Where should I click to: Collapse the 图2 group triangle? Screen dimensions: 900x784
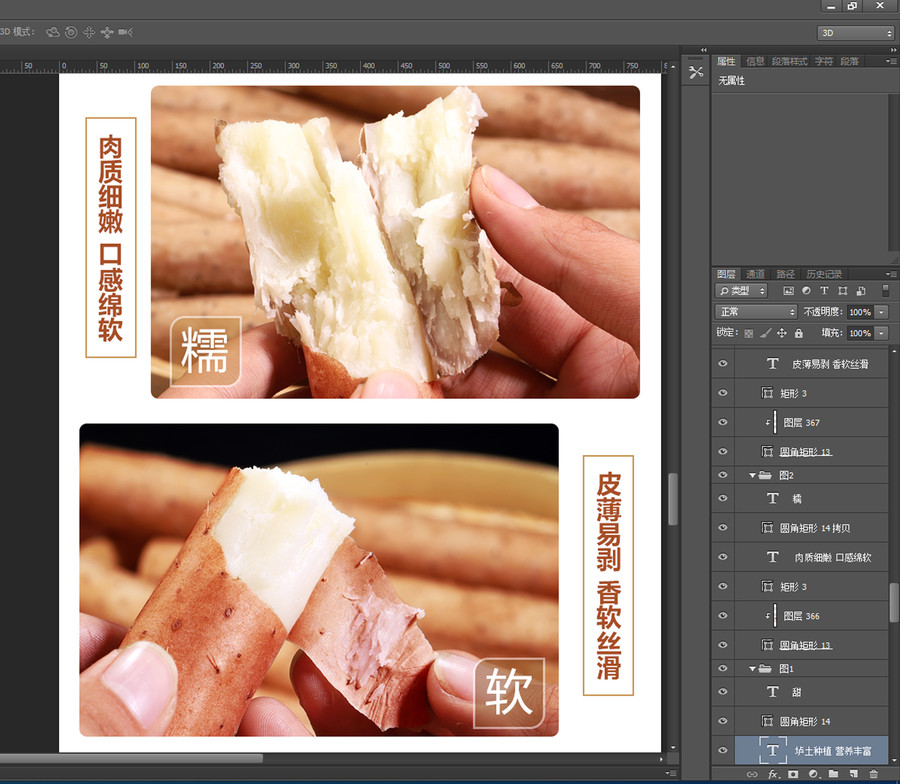752,475
